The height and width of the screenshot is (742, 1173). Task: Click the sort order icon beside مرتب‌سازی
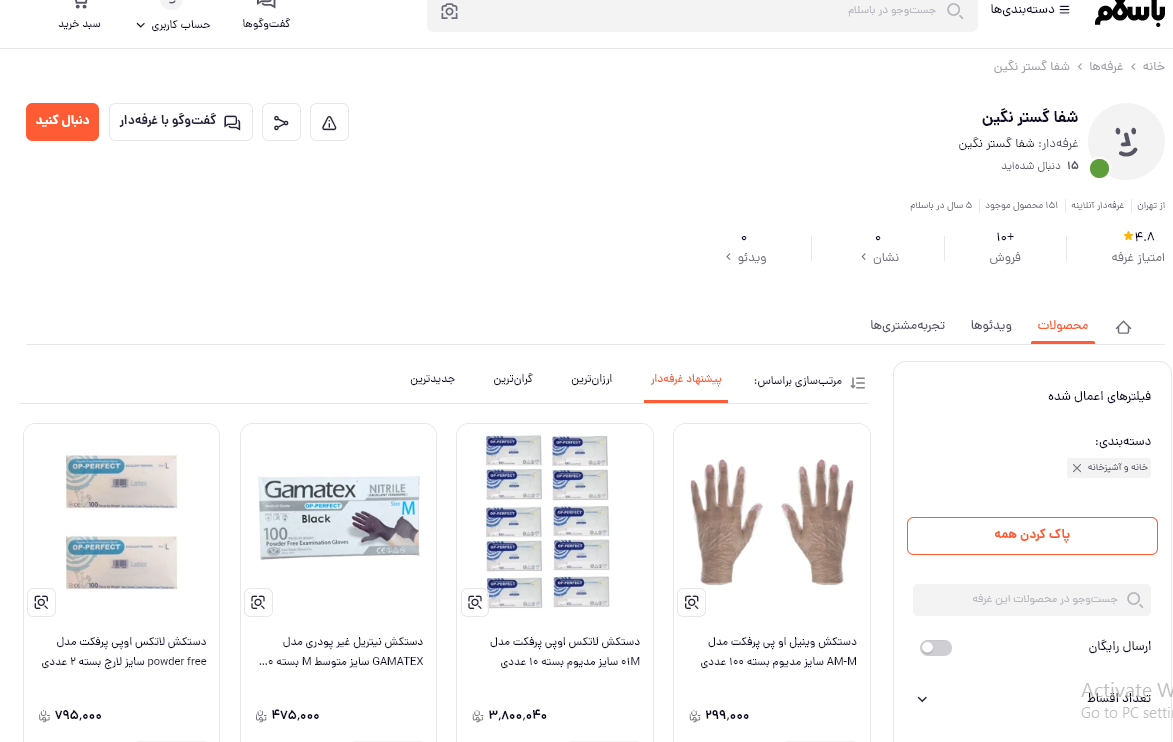(x=858, y=383)
